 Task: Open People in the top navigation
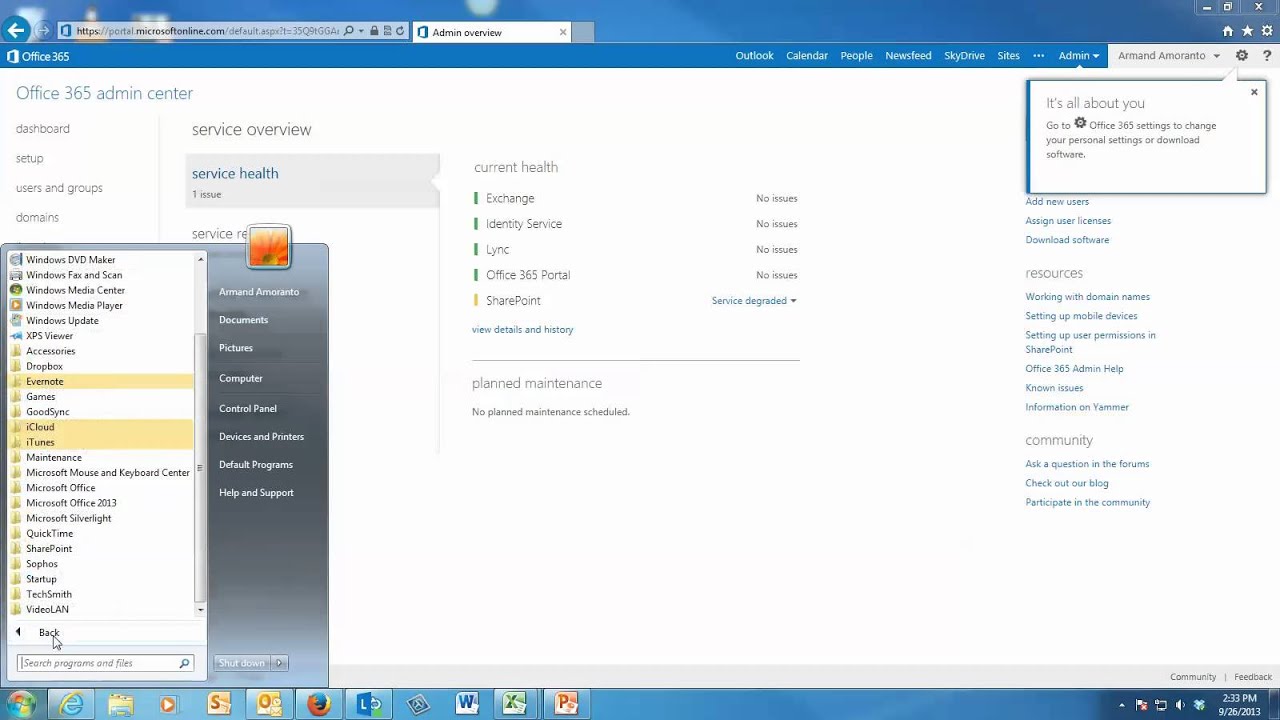click(x=856, y=56)
